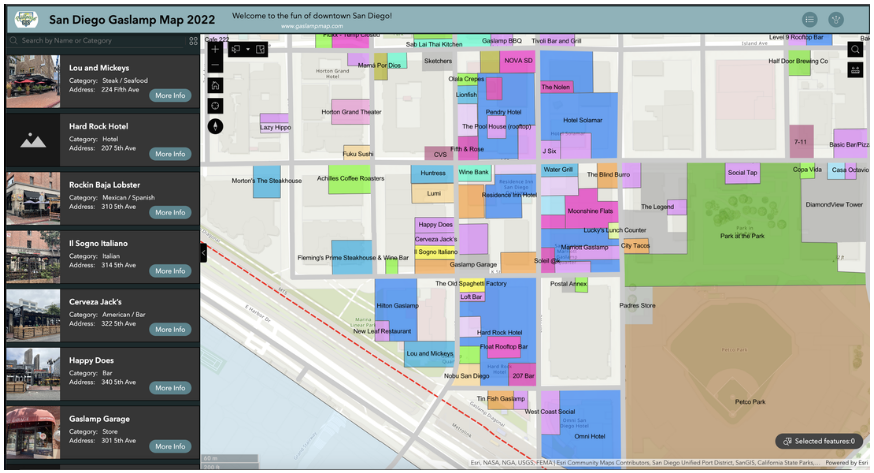The image size is (874, 473).
Task: Click Powered by Esri attribution
Action: coord(847,462)
